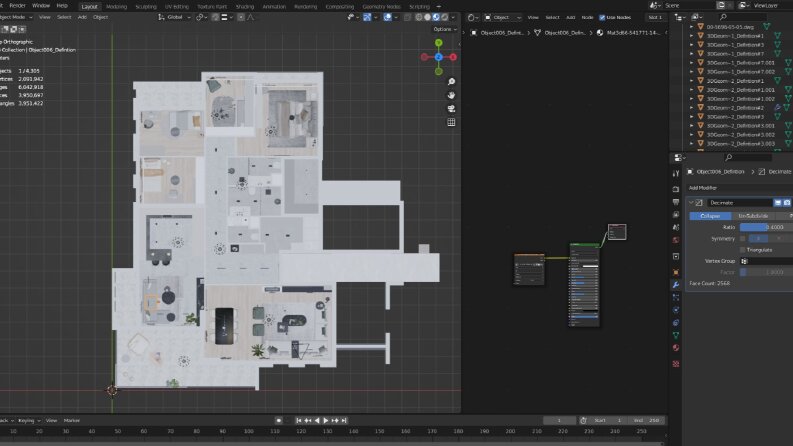The height and width of the screenshot is (446, 793).
Task: Switch to the Geometry Nodes workspace tab
Action: tap(381, 7)
